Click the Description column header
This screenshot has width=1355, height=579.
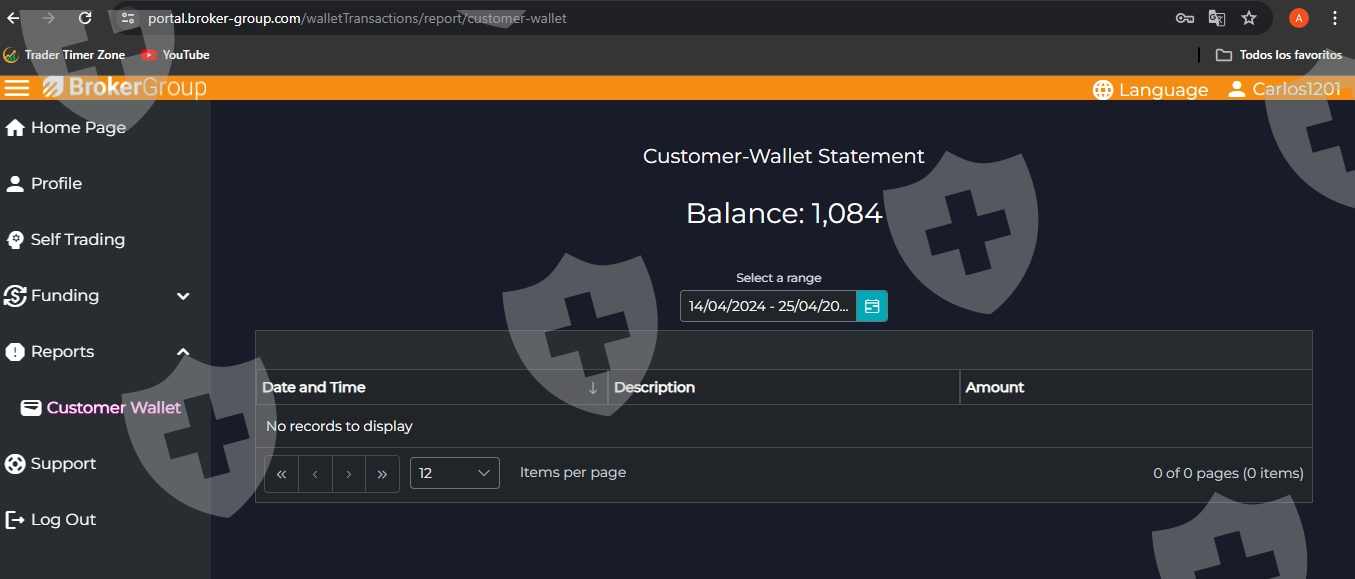(783, 387)
